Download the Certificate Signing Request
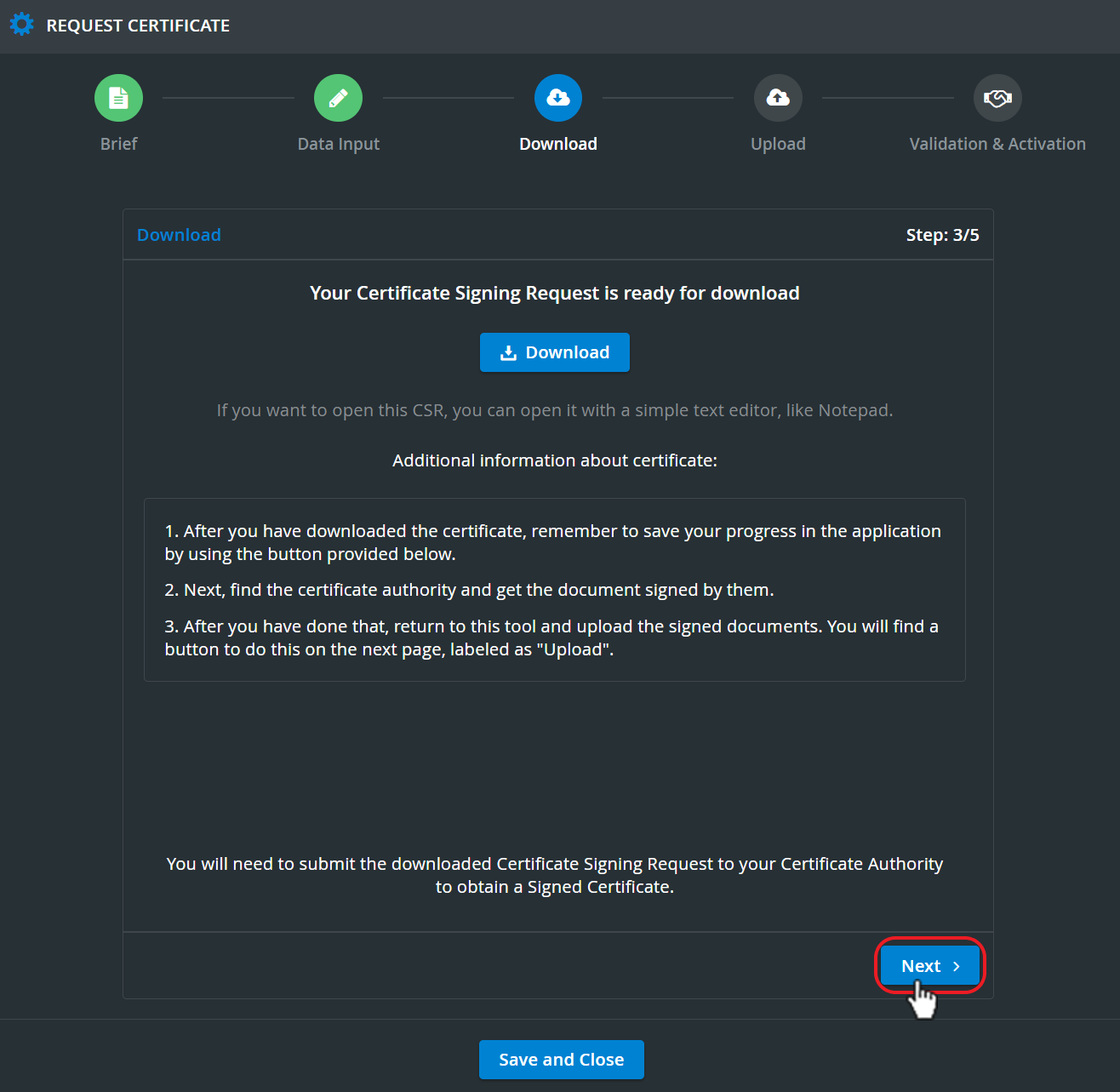The image size is (1120, 1092). coord(555,352)
